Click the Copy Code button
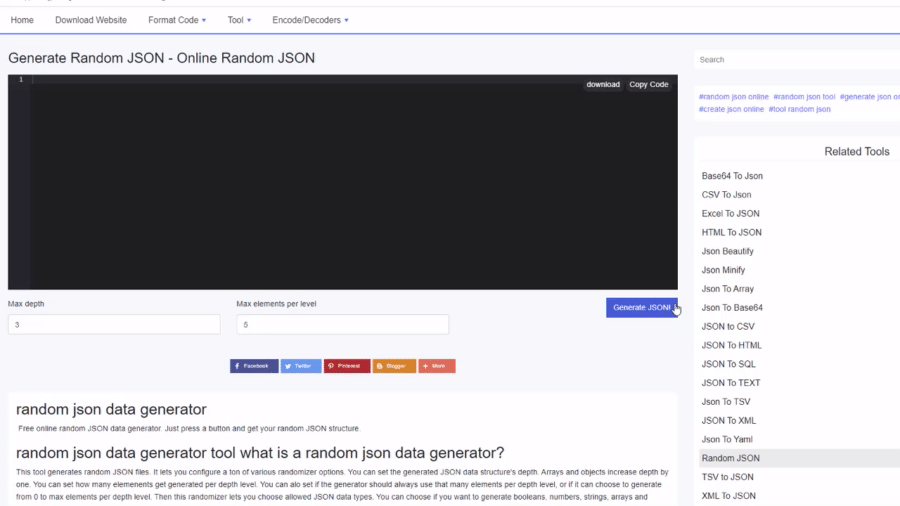The image size is (900, 506). point(648,85)
